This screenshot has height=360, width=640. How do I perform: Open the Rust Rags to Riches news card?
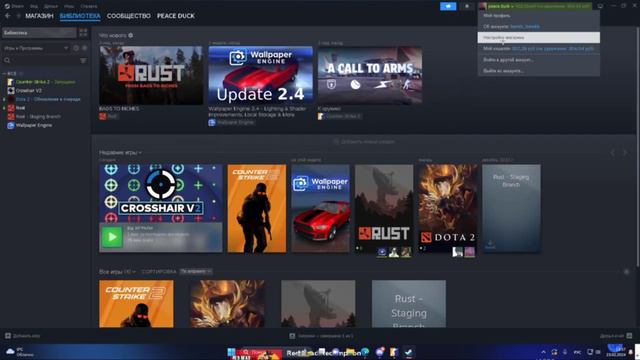[x=151, y=75]
